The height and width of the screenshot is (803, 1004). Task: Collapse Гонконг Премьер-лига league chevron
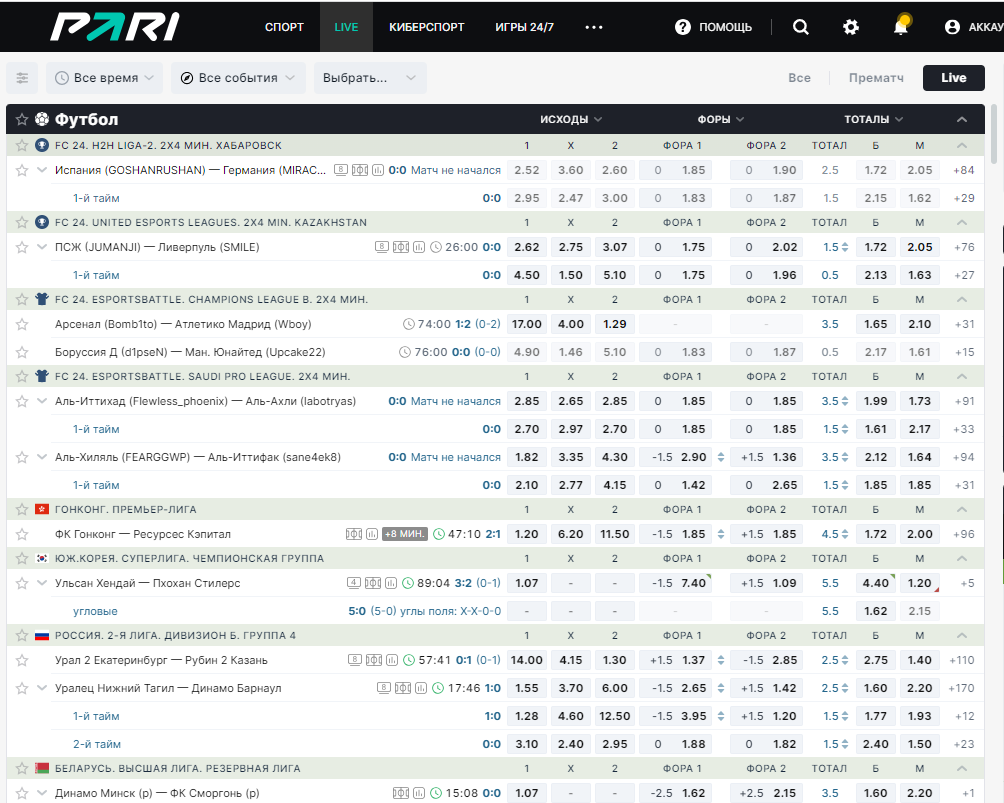962,509
